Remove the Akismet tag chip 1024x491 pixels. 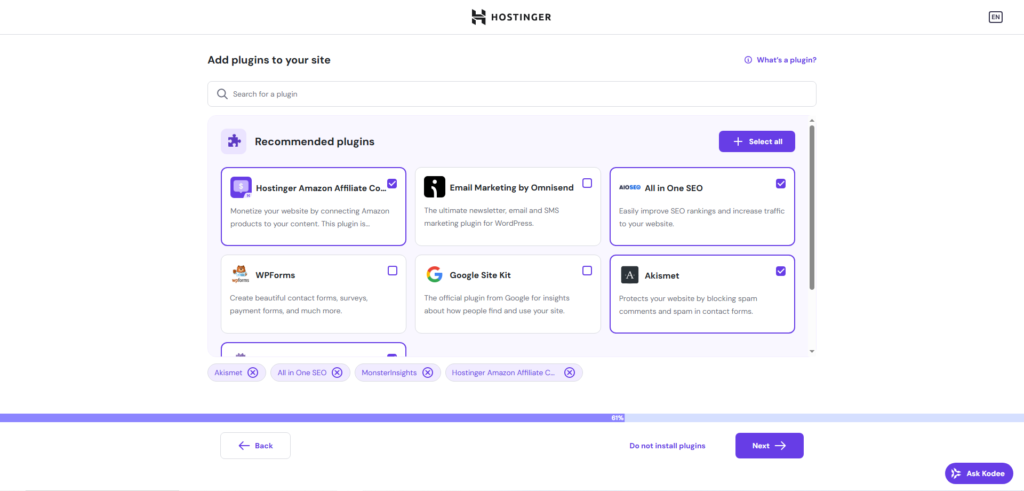pyautogui.click(x=253, y=373)
